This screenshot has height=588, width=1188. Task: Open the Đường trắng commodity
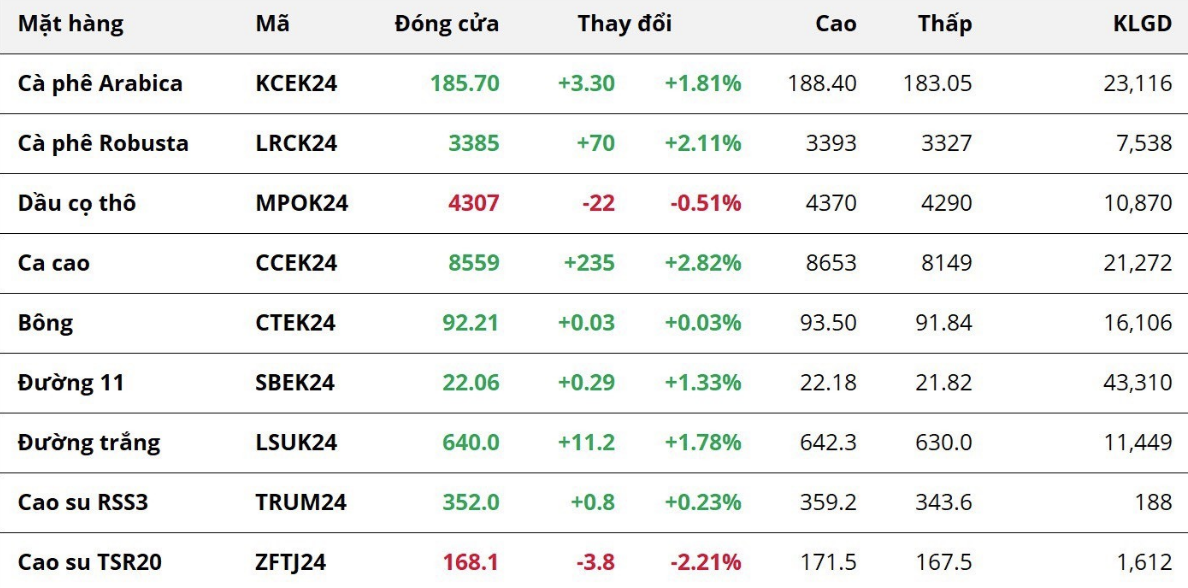(x=89, y=443)
